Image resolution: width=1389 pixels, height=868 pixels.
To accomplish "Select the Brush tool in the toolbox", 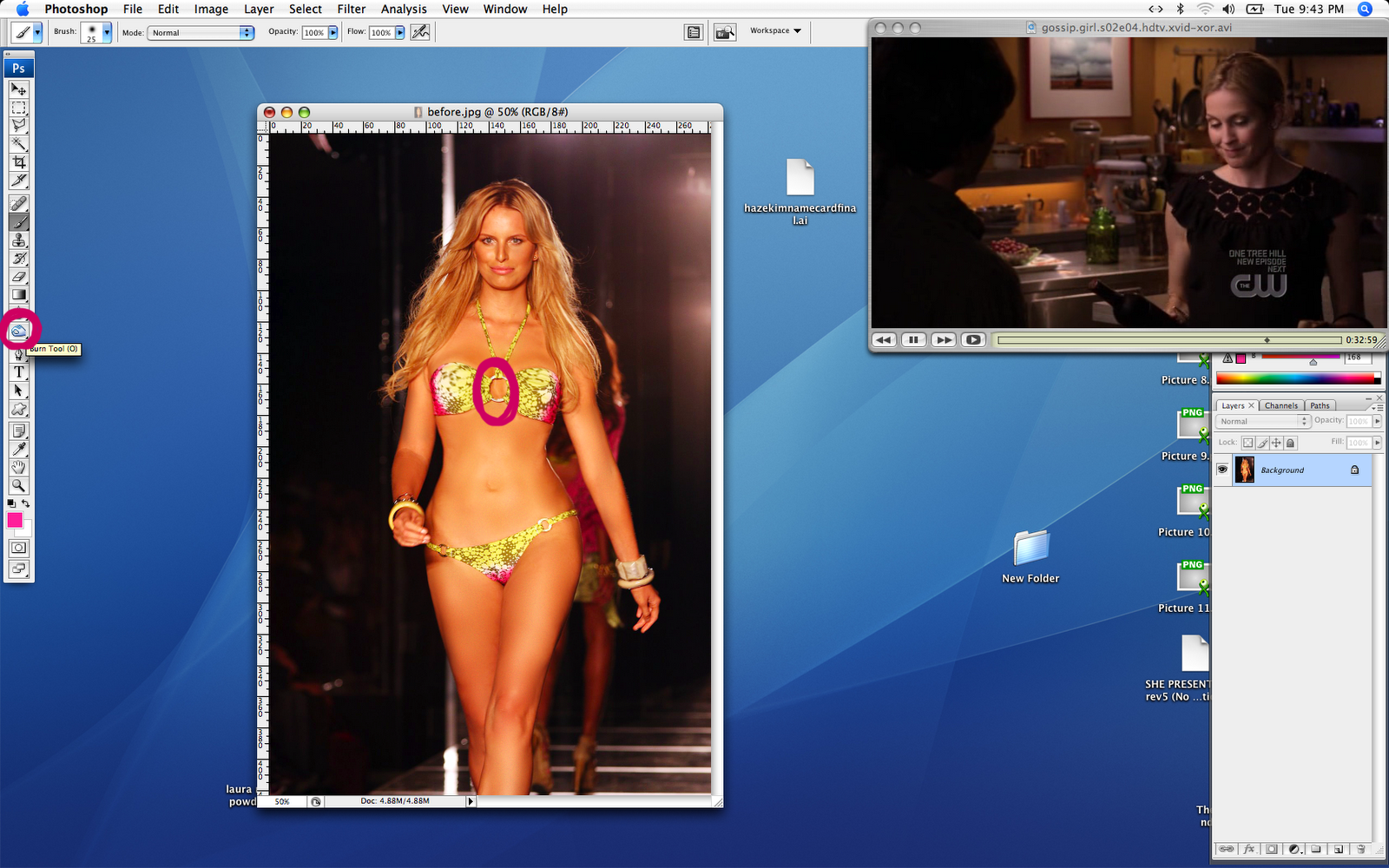I will [18, 222].
